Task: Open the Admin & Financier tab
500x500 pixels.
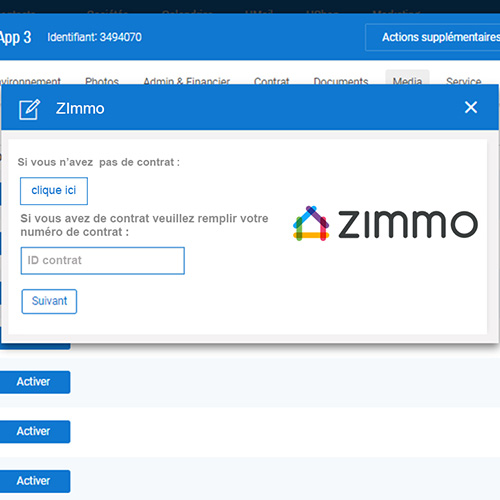Action: coord(186,81)
